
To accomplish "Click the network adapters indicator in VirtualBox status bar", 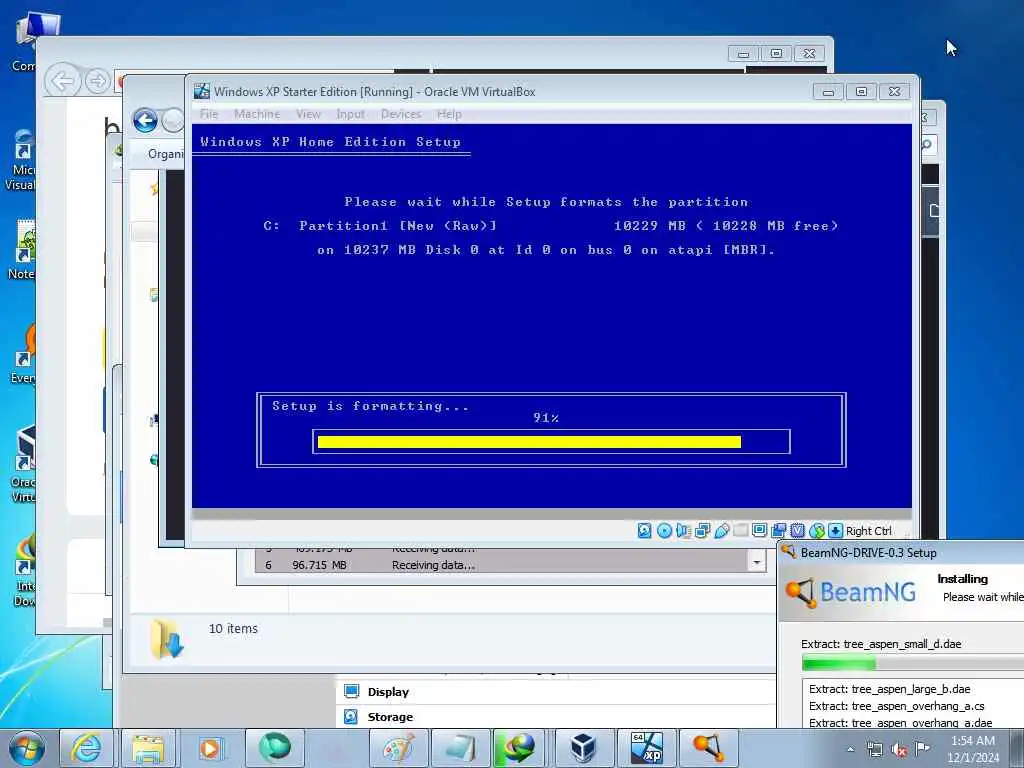I will (x=703, y=531).
